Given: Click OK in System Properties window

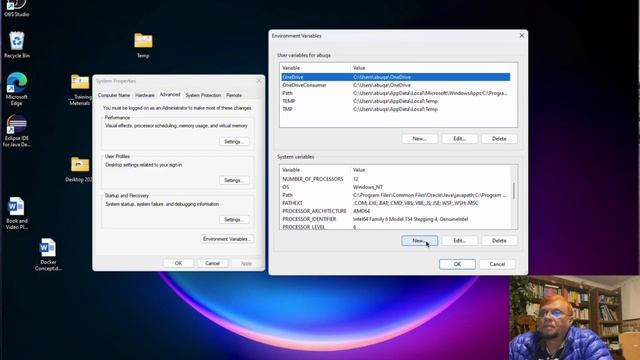Looking at the screenshot, I should click(178, 263).
